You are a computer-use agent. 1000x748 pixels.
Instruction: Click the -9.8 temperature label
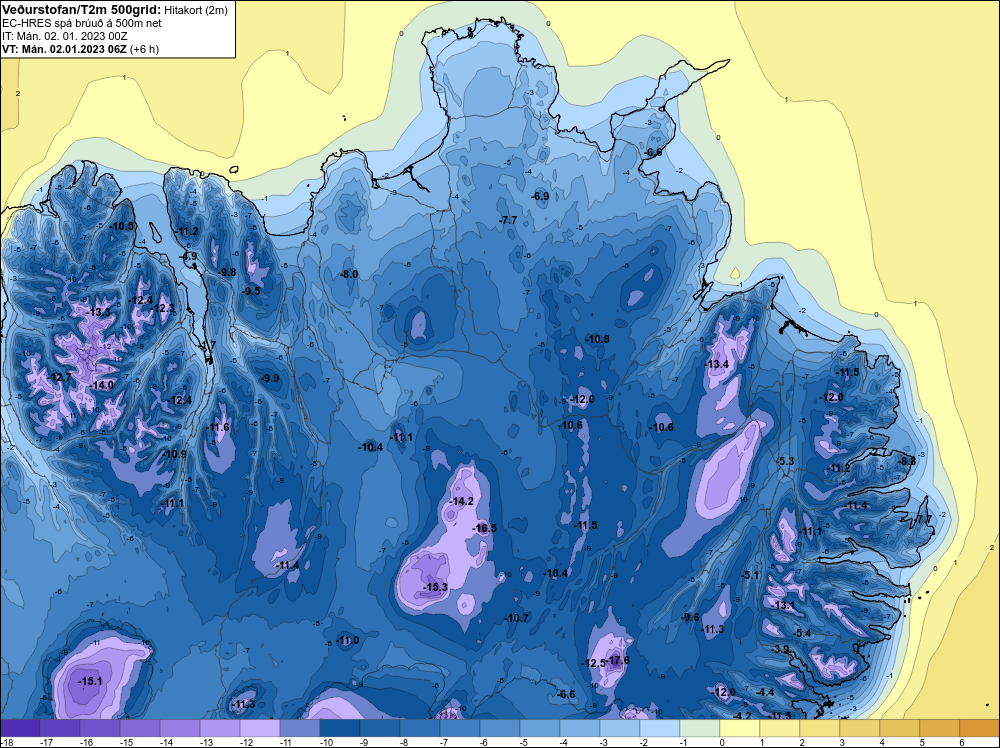point(227,272)
